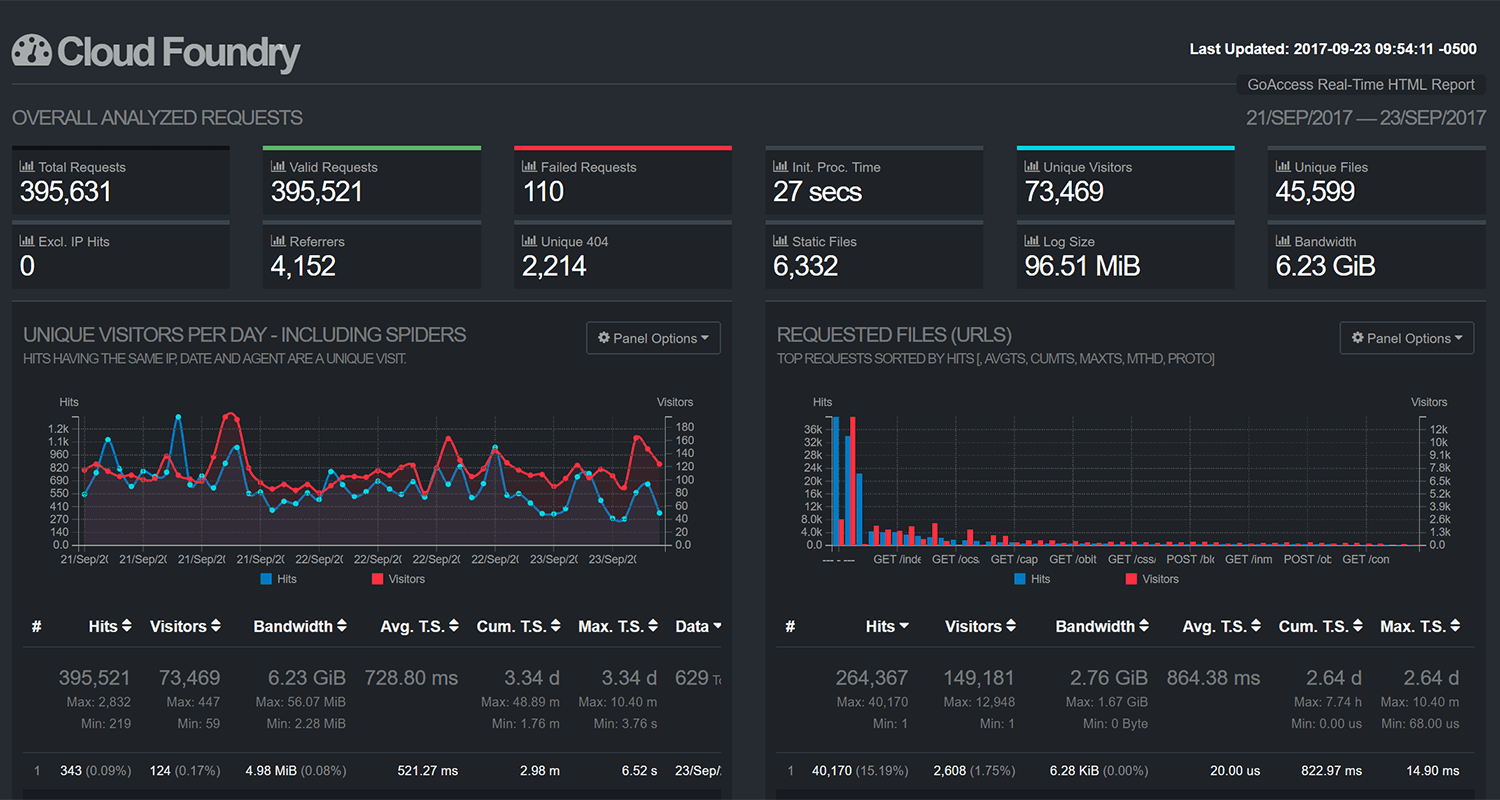Viewport: 1500px width, 800px height.
Task: Click the bar chart icon beside Total Requests
Action: click(x=27, y=167)
